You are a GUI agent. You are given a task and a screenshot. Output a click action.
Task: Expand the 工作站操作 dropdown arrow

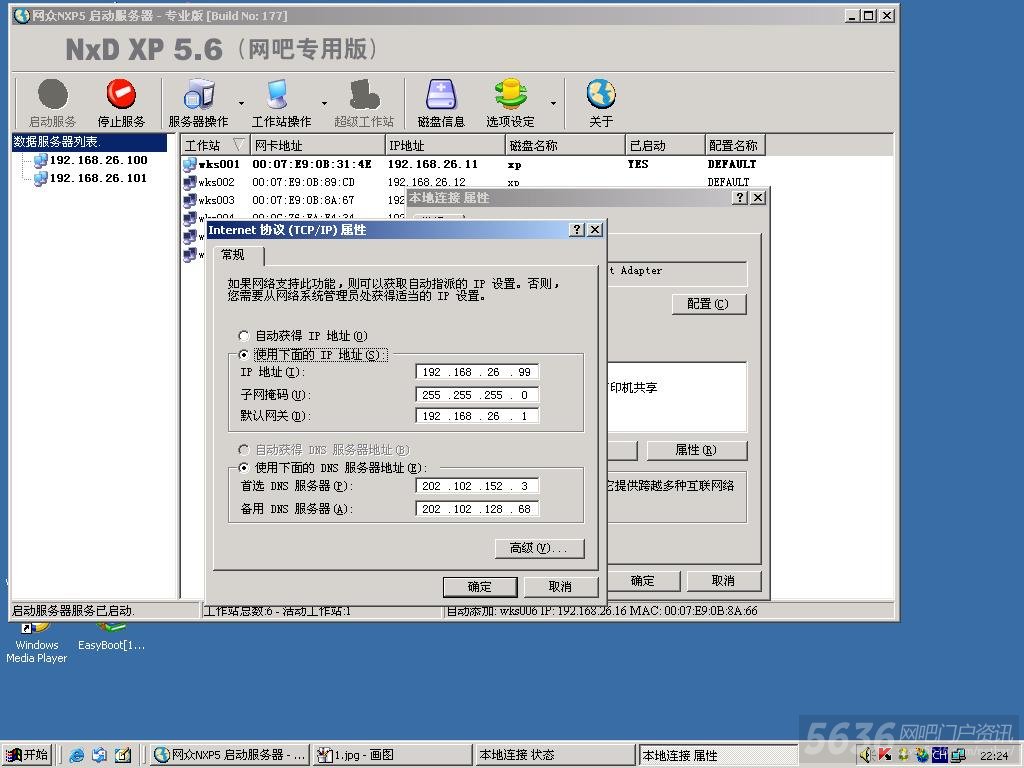click(323, 103)
